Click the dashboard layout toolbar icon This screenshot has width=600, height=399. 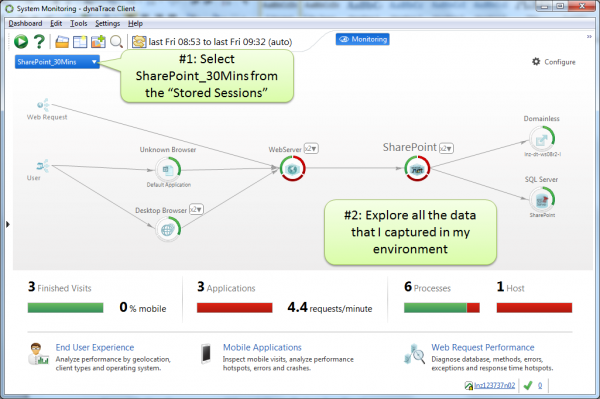tap(80, 42)
